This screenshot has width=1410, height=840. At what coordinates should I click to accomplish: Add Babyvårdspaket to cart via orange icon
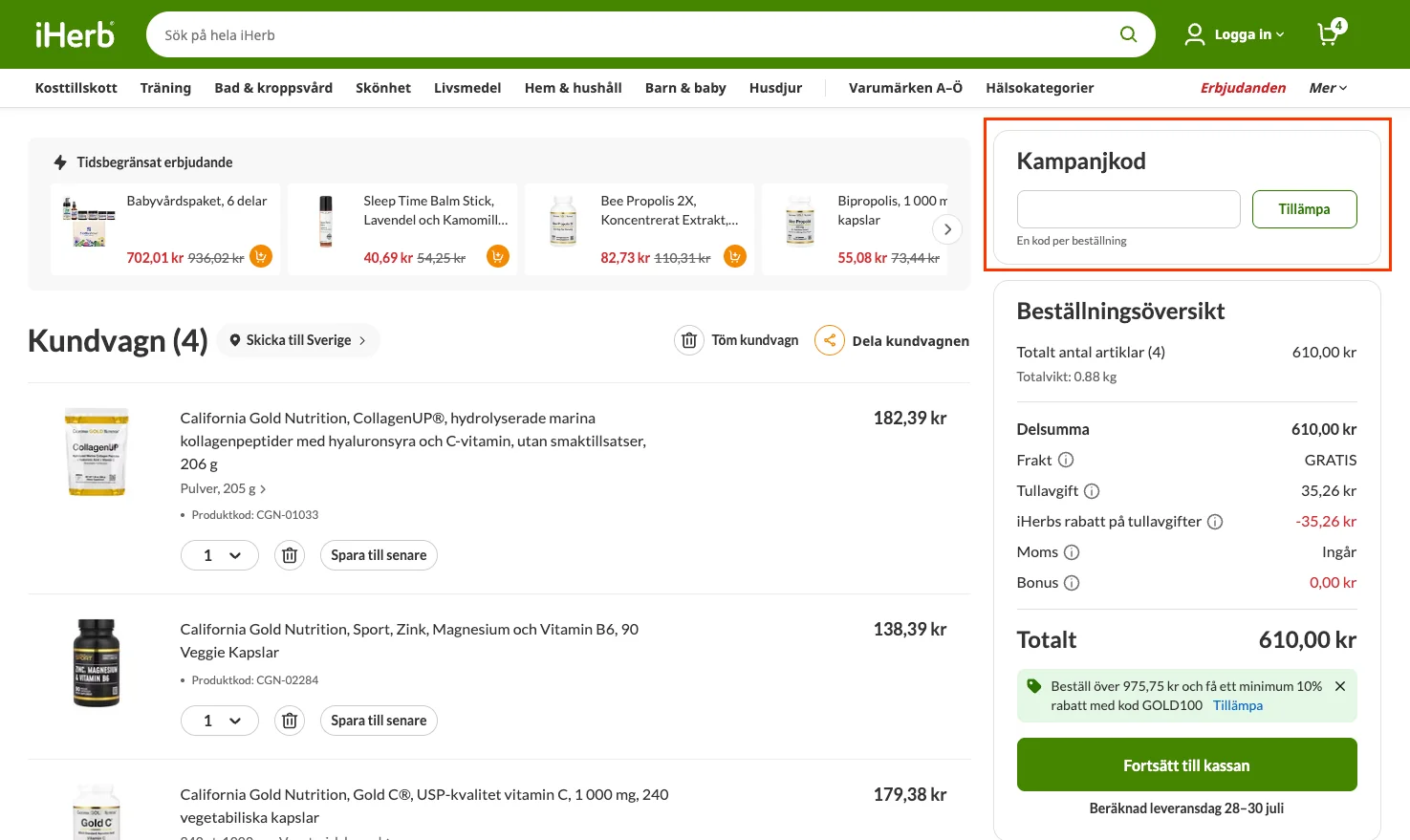pyautogui.click(x=261, y=256)
